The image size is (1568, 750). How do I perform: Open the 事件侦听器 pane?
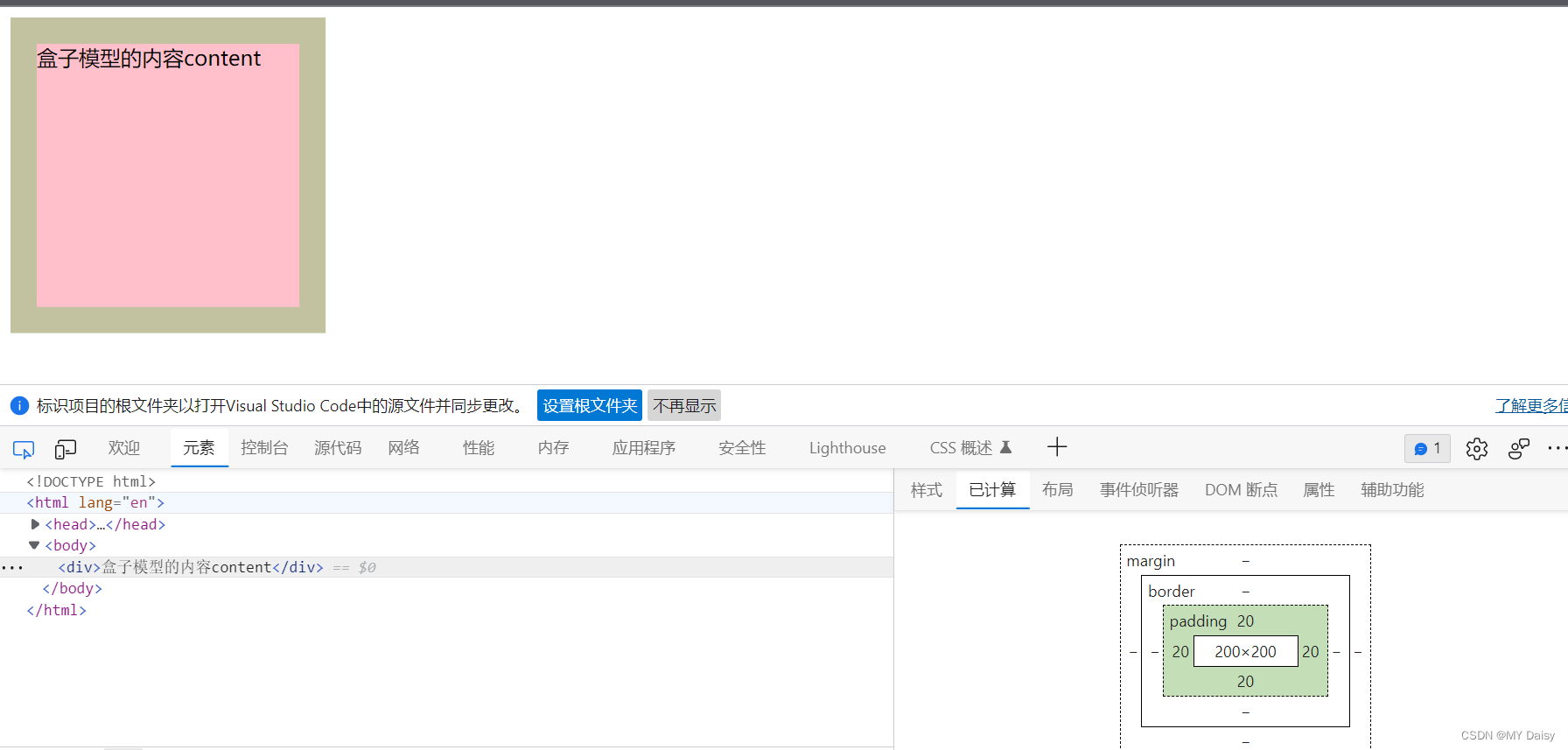[1139, 490]
